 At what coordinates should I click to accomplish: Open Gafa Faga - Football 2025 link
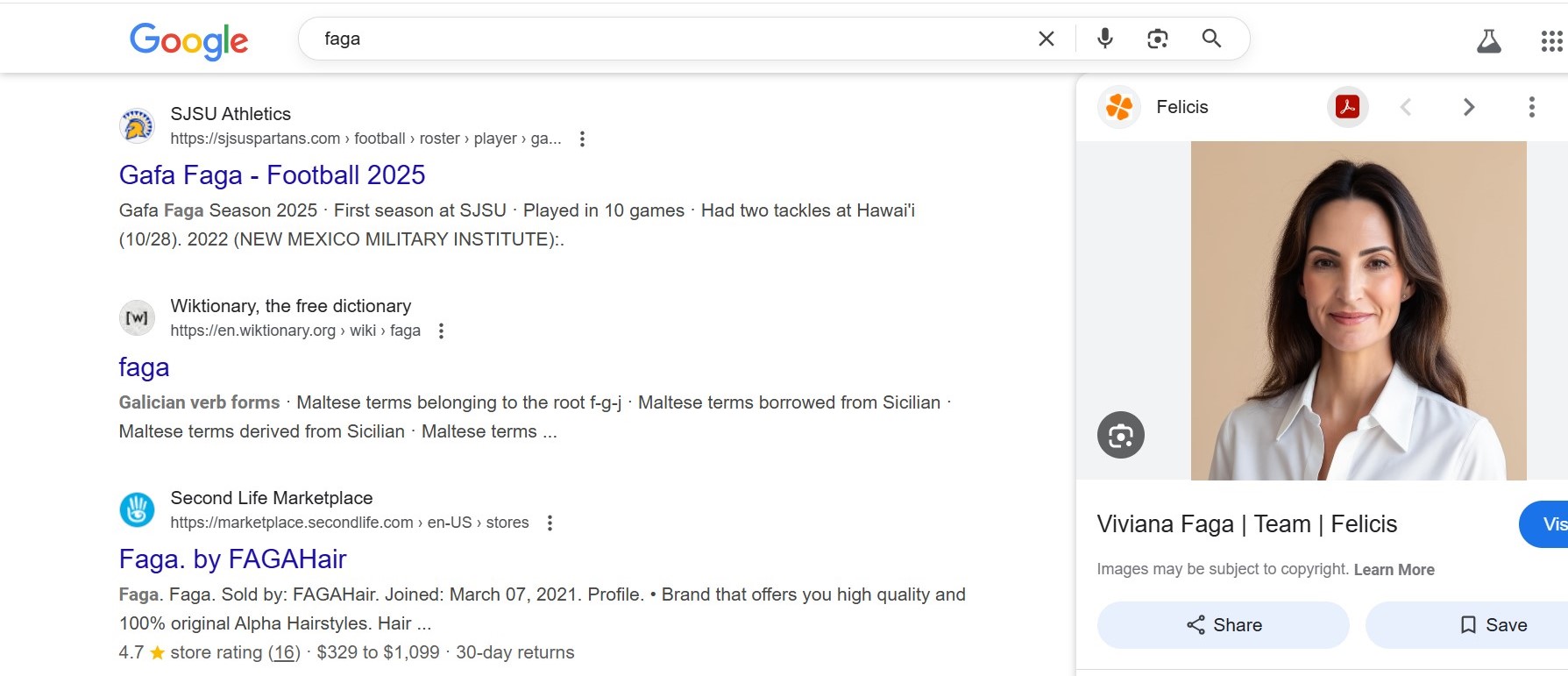[272, 175]
